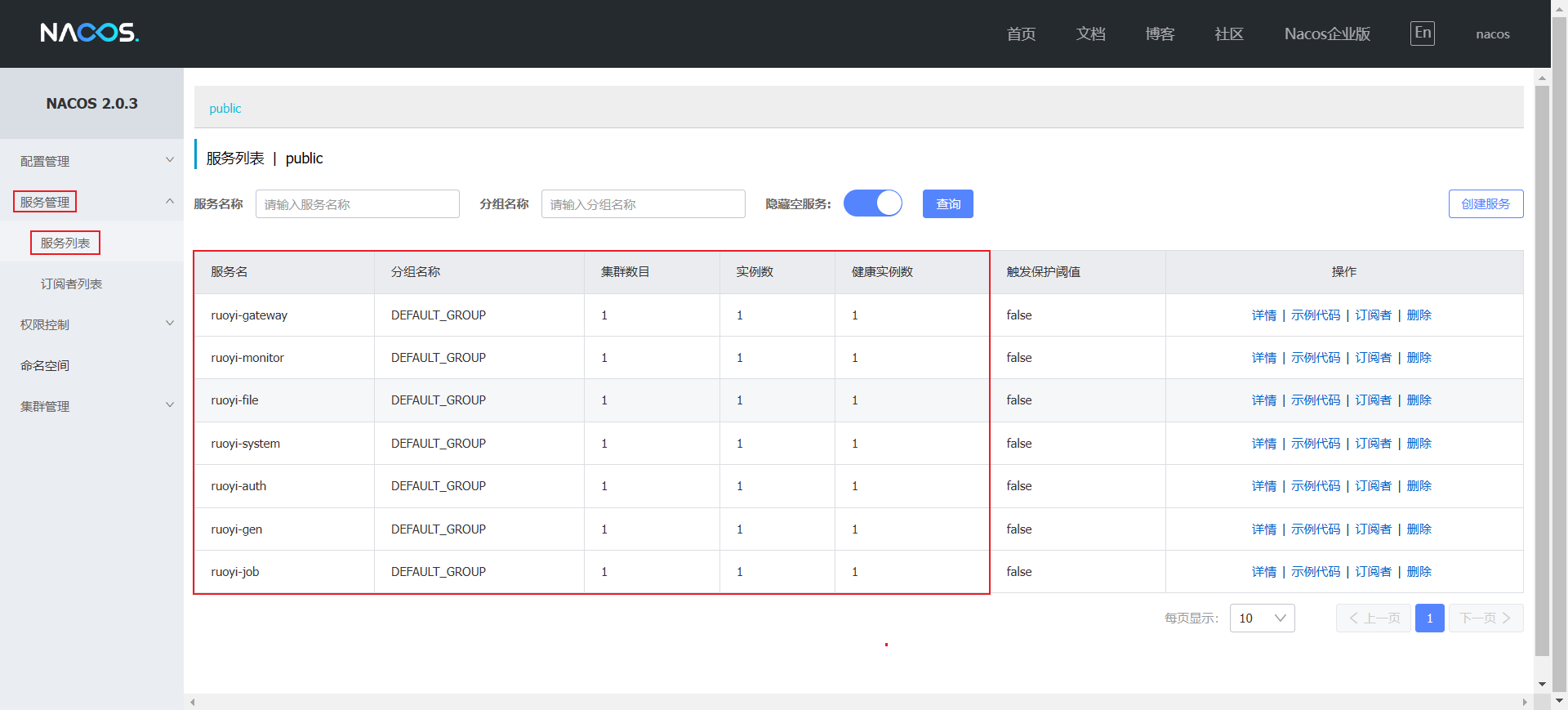Open 详情 for ruoyi-system
The width and height of the screenshot is (1568, 710).
(x=1264, y=444)
